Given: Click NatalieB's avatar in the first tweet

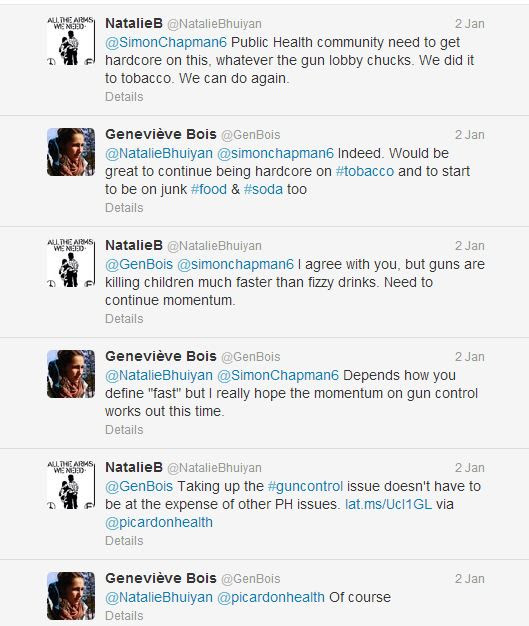Looking at the screenshot, I should tap(71, 41).
